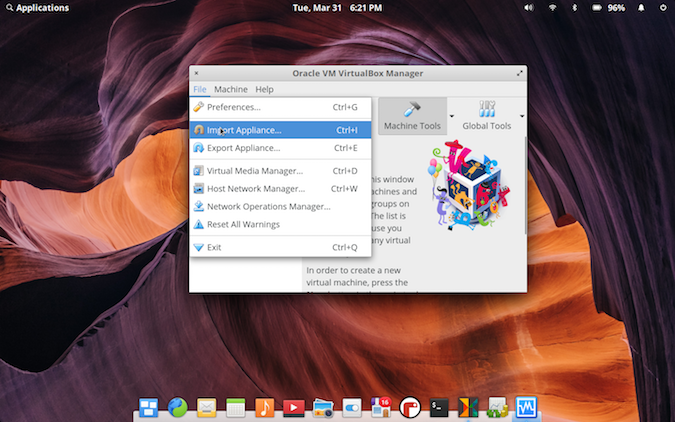Click the Host Network Manager icon
675x422 pixels.
[198, 188]
